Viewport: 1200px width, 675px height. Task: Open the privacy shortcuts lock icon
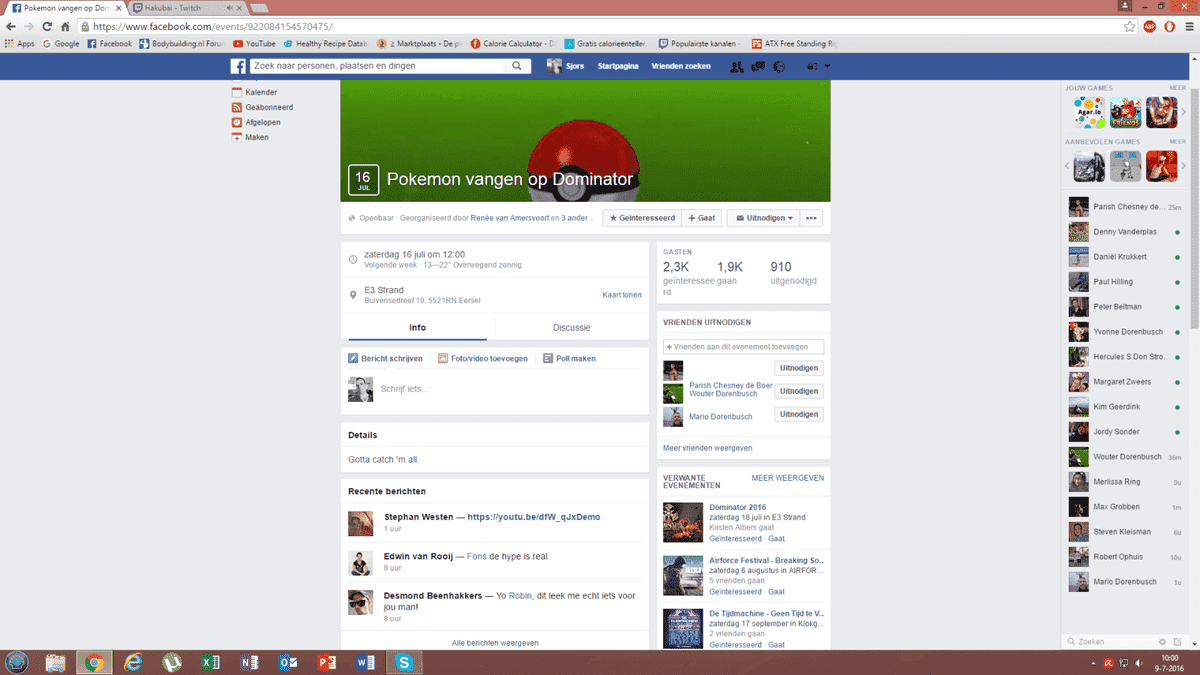click(811, 67)
